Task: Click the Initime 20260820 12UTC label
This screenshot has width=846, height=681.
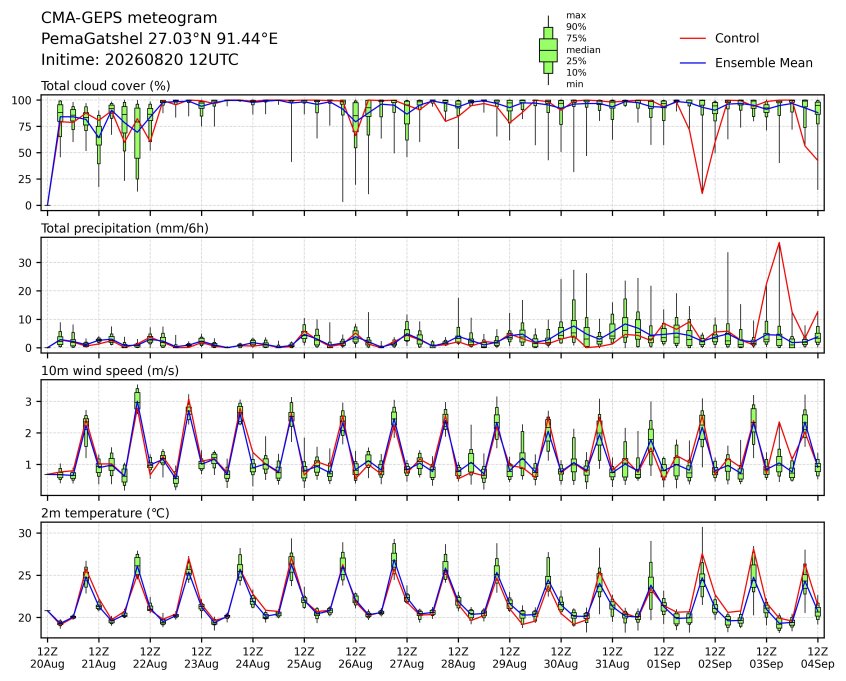Action: 140,59
